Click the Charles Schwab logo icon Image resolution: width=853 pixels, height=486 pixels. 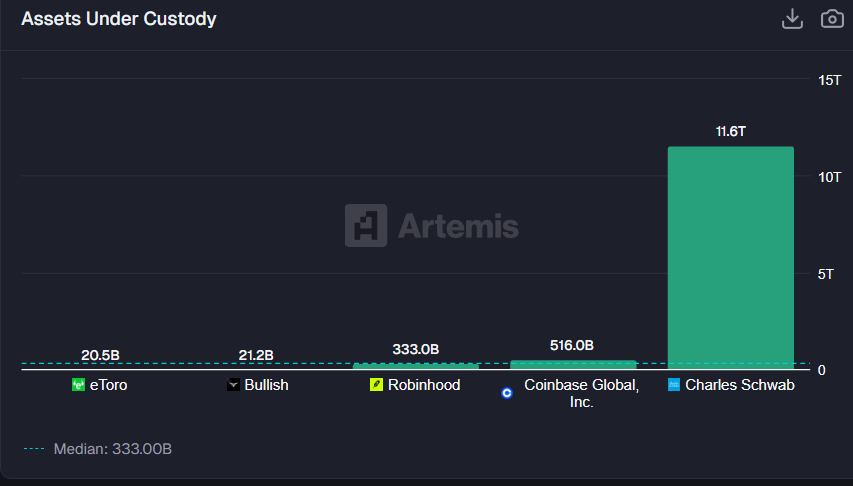(673, 385)
